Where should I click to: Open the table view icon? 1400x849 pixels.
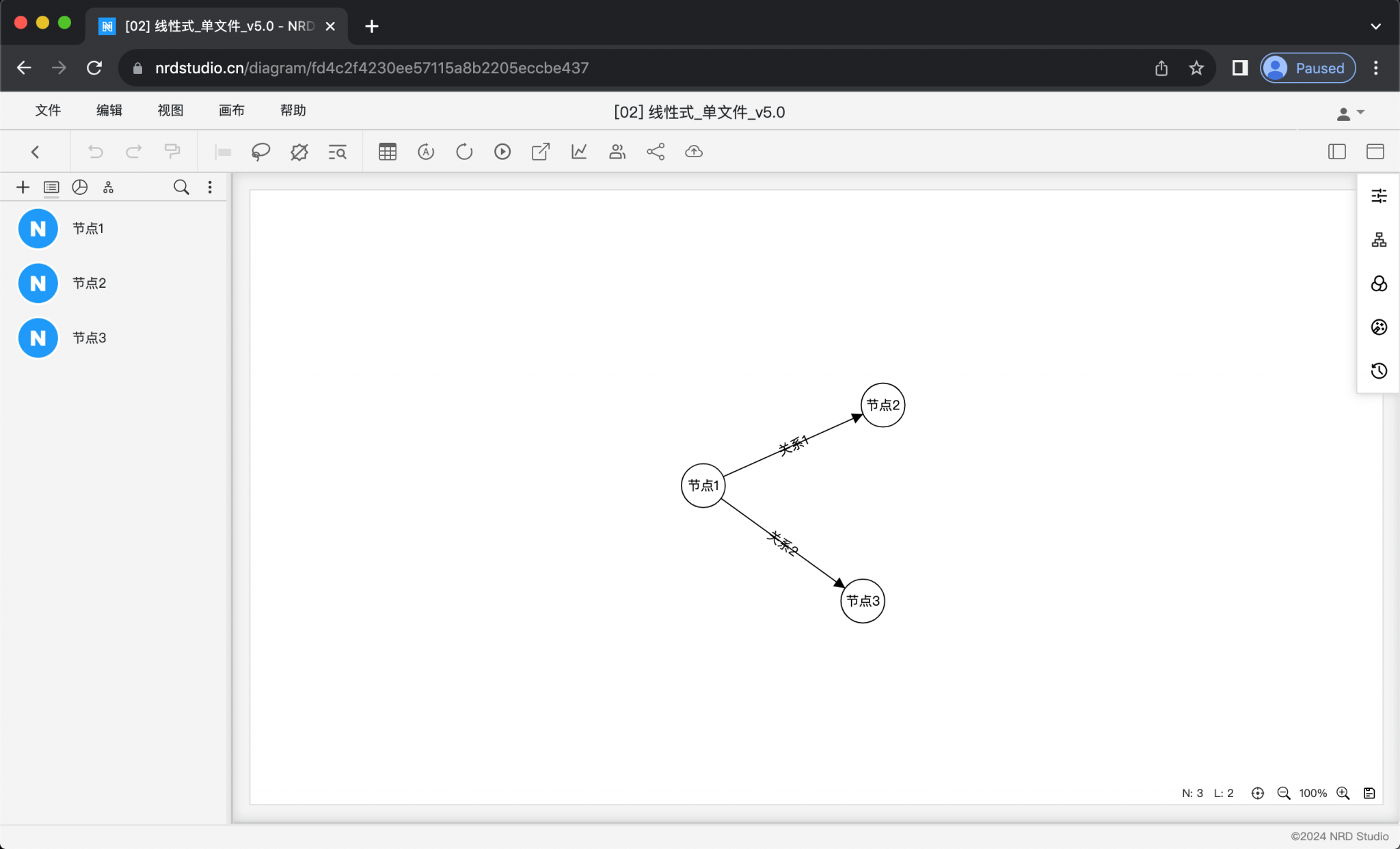(388, 152)
